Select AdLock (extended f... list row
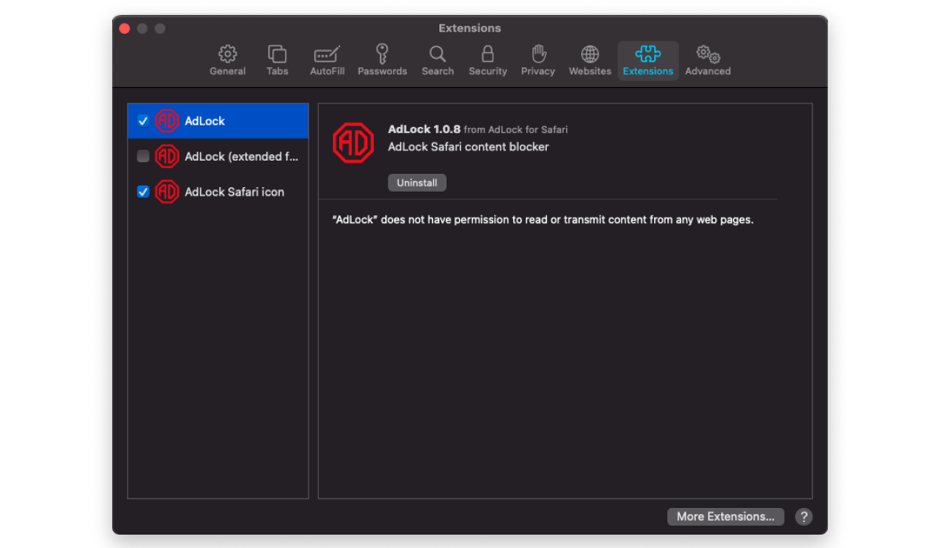 (x=240, y=156)
